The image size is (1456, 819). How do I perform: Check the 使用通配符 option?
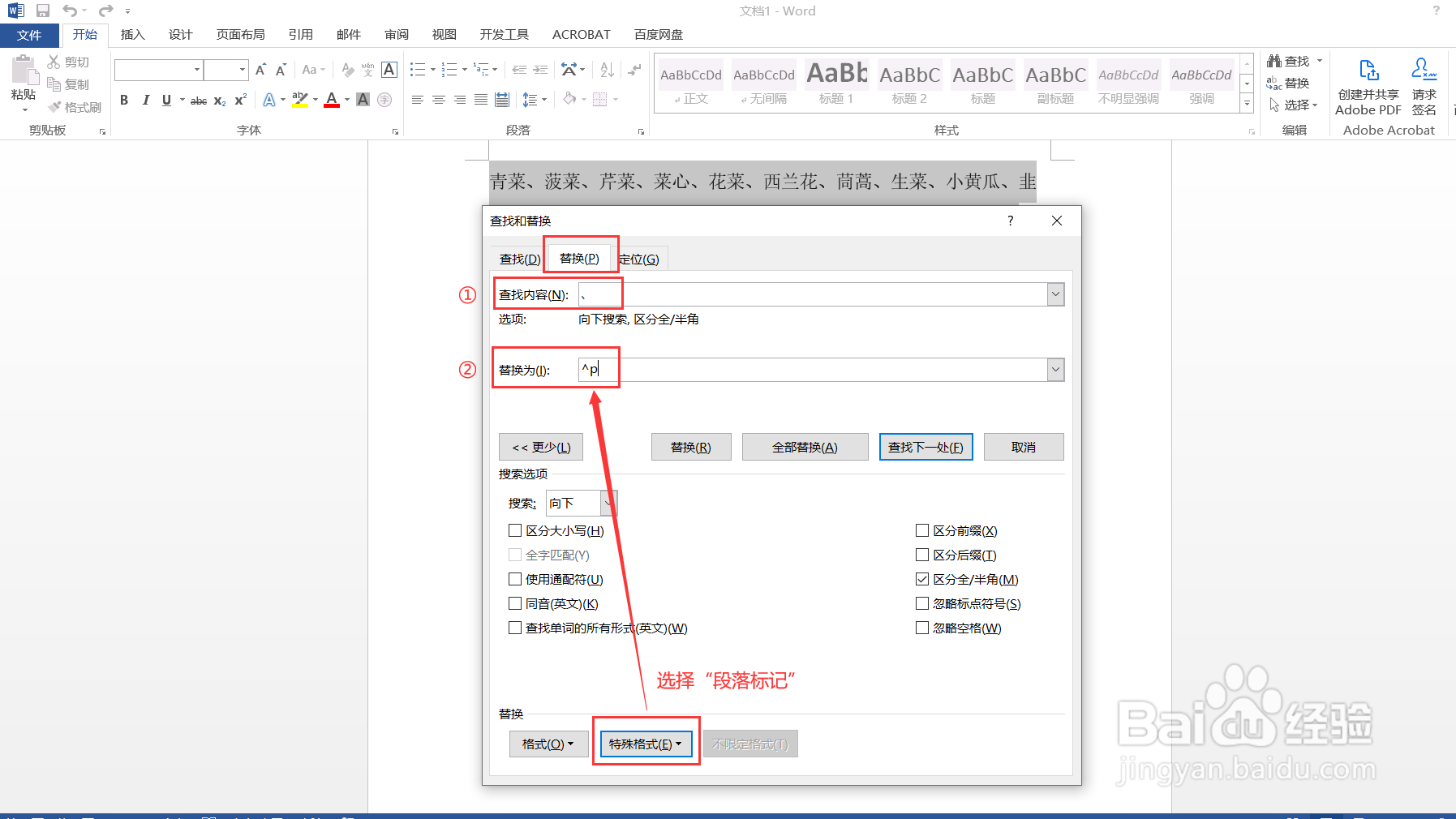coord(515,579)
